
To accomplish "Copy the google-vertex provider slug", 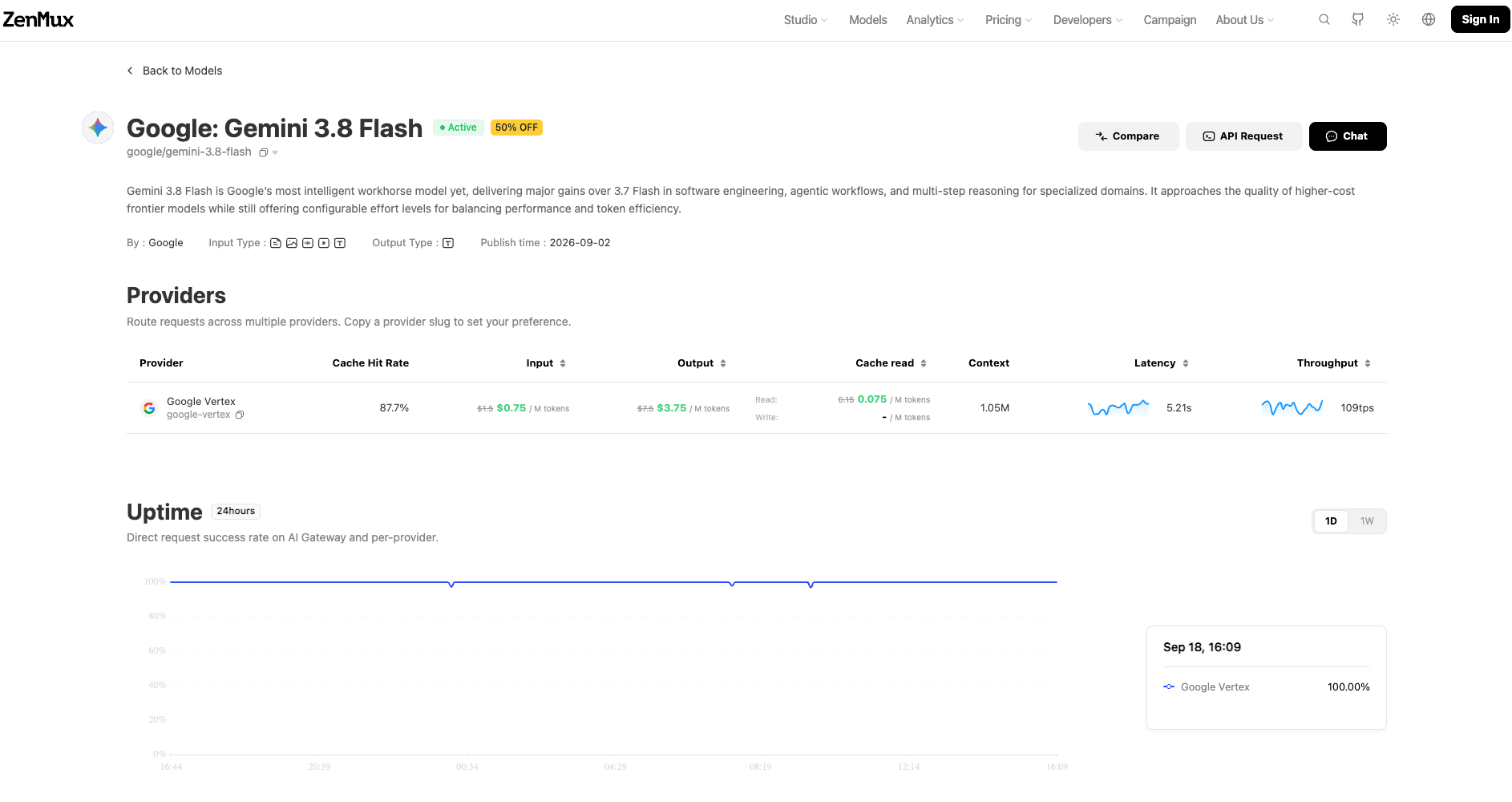I will [240, 415].
